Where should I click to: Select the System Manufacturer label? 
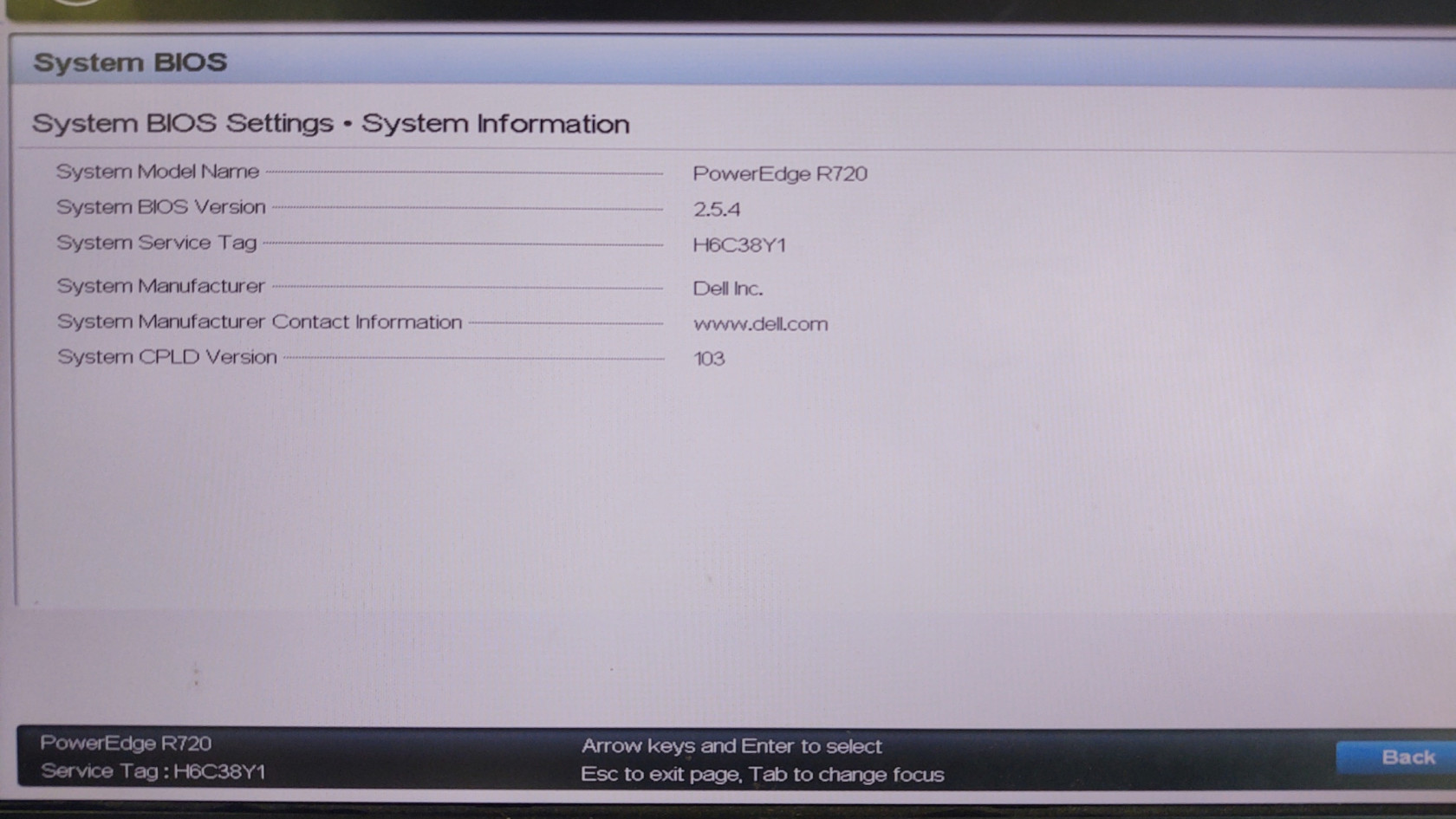coord(160,286)
